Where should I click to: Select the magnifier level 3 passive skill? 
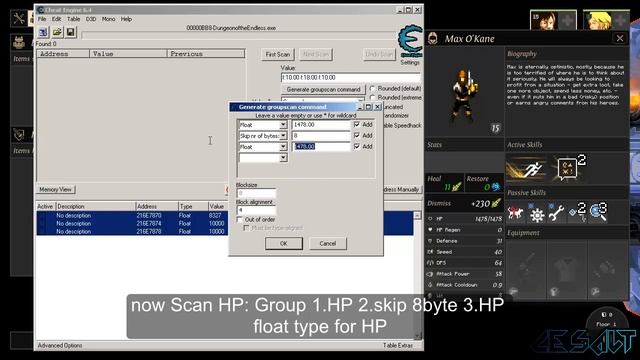click(x=598, y=212)
